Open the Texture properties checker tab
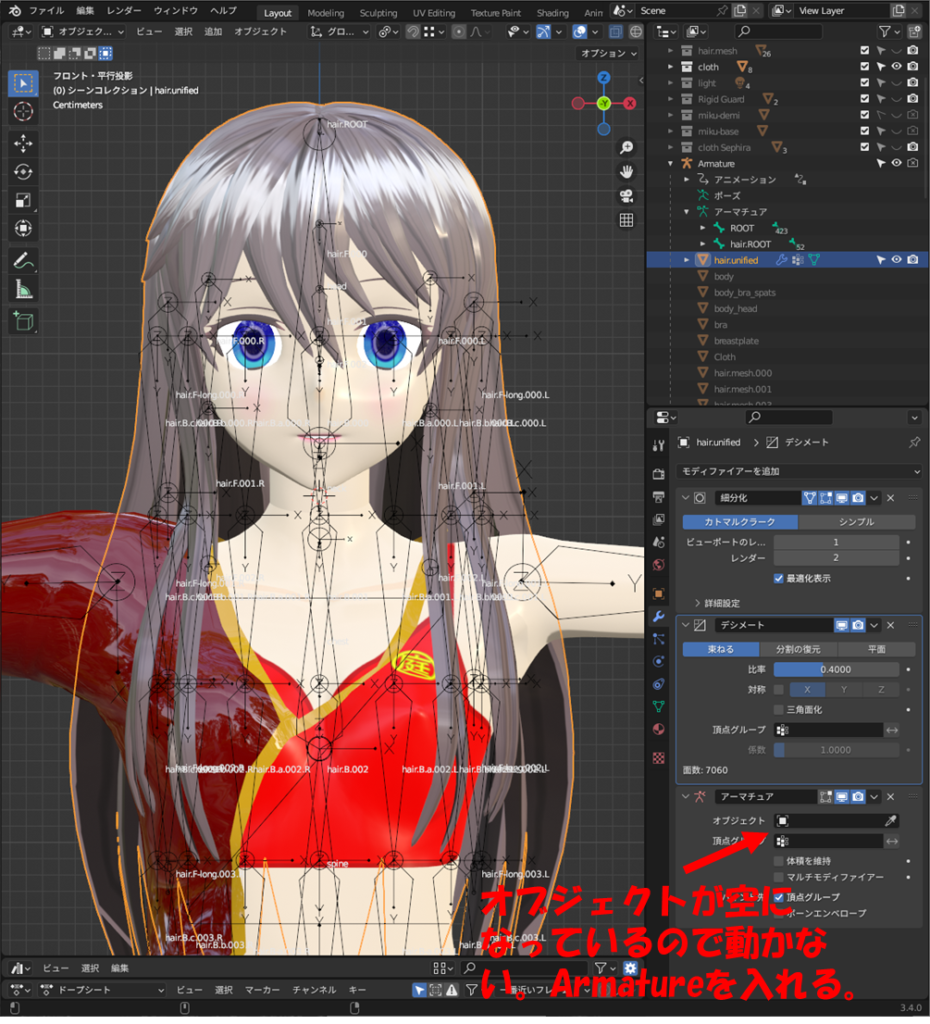 pos(658,758)
